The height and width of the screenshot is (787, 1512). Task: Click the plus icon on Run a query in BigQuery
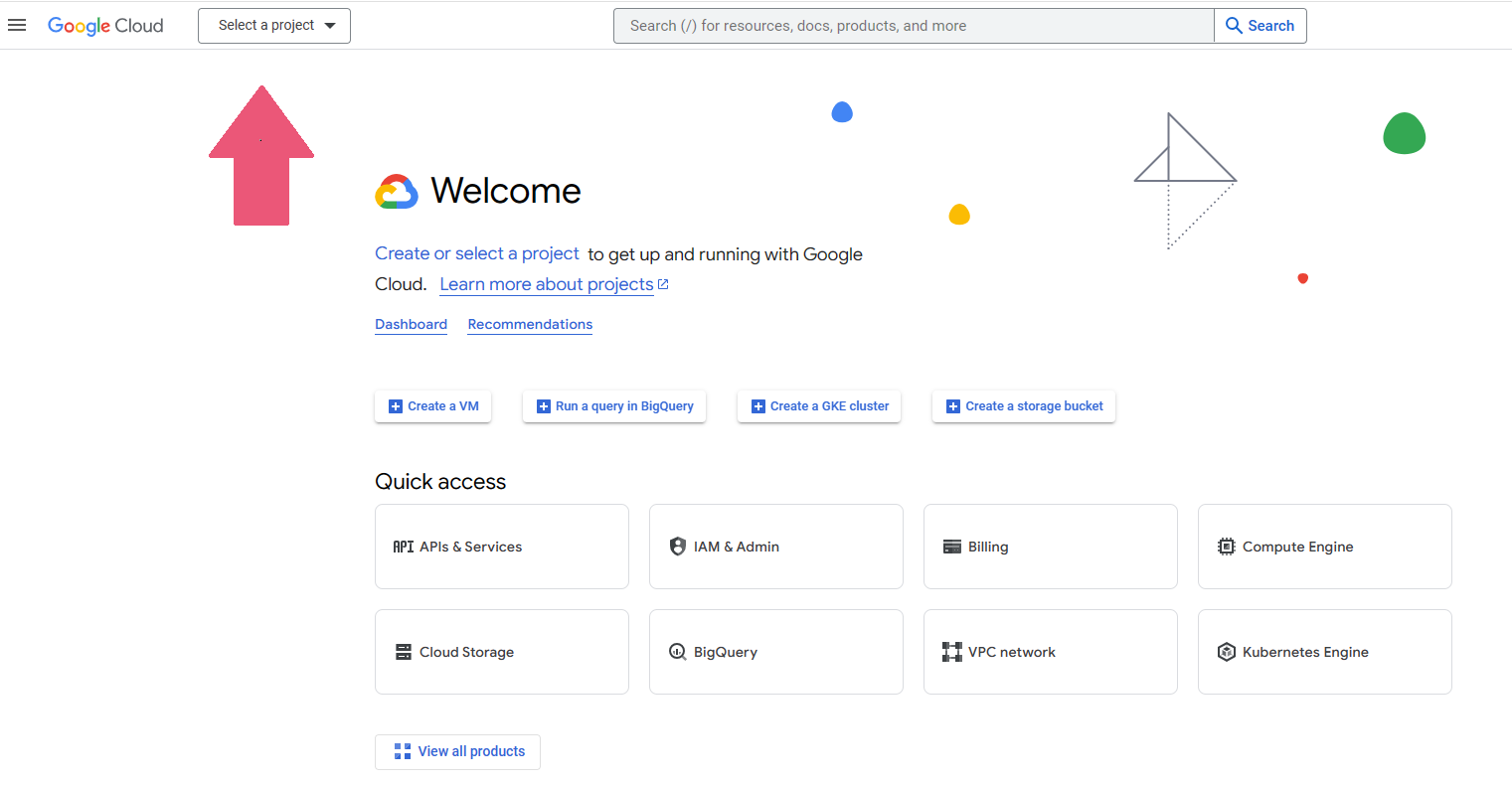point(543,406)
